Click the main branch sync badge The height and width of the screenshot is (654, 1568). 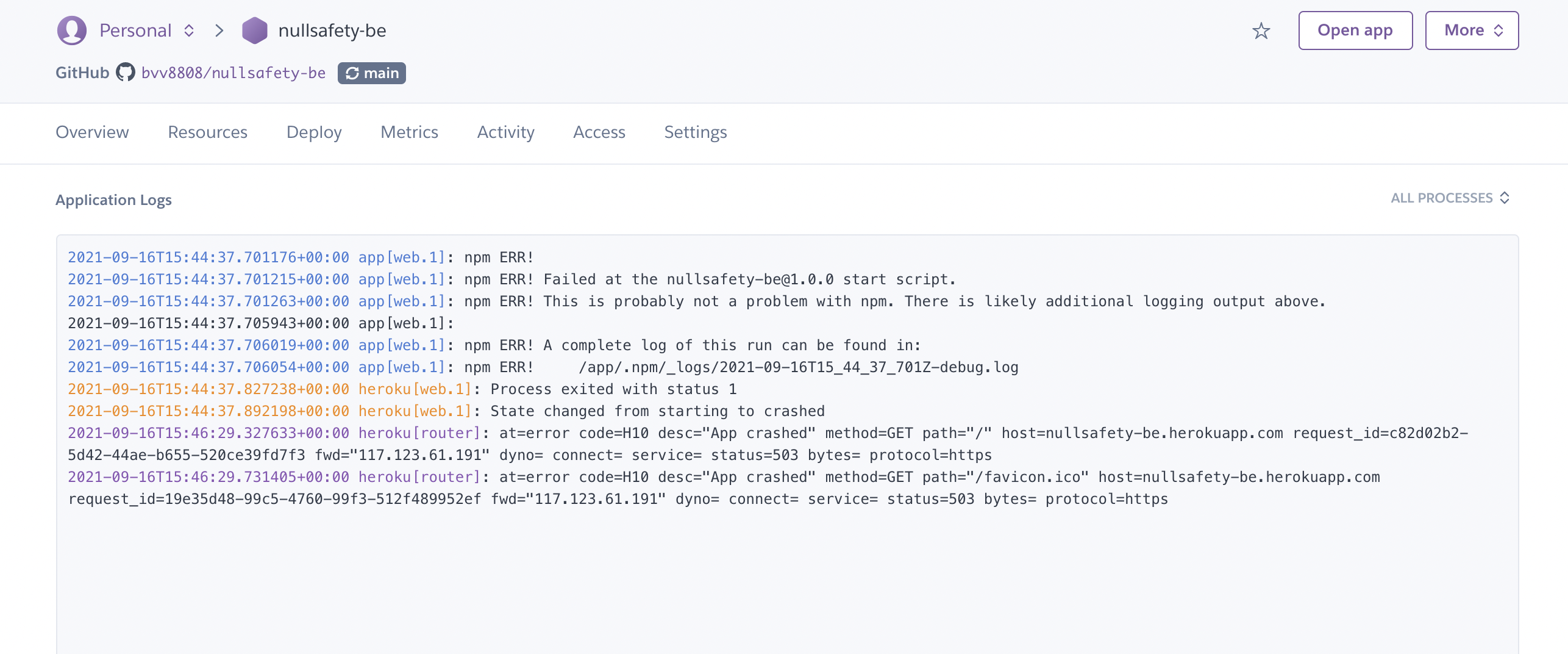[x=372, y=73]
